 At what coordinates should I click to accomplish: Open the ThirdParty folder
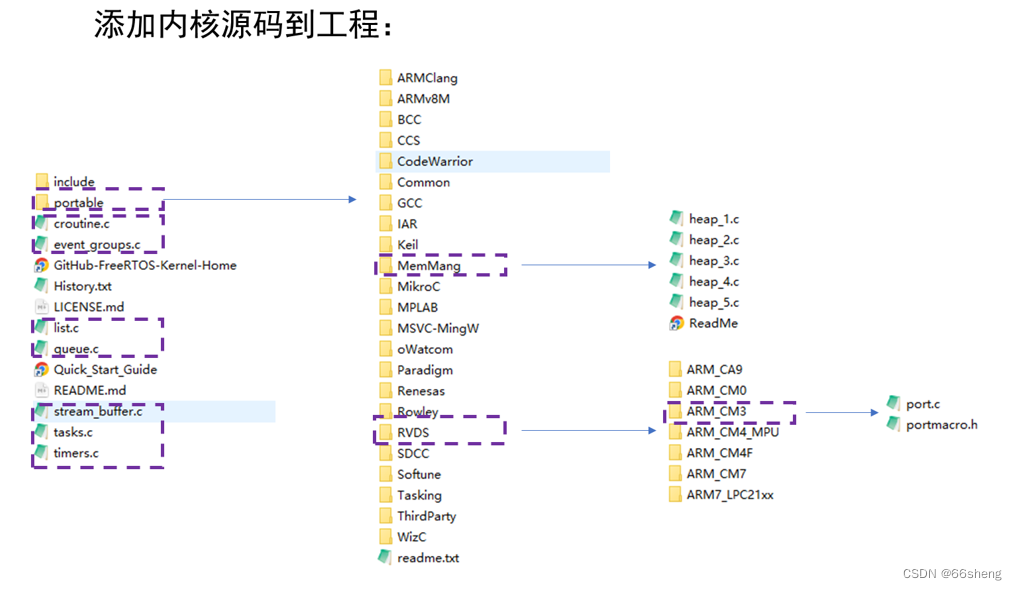(421, 515)
